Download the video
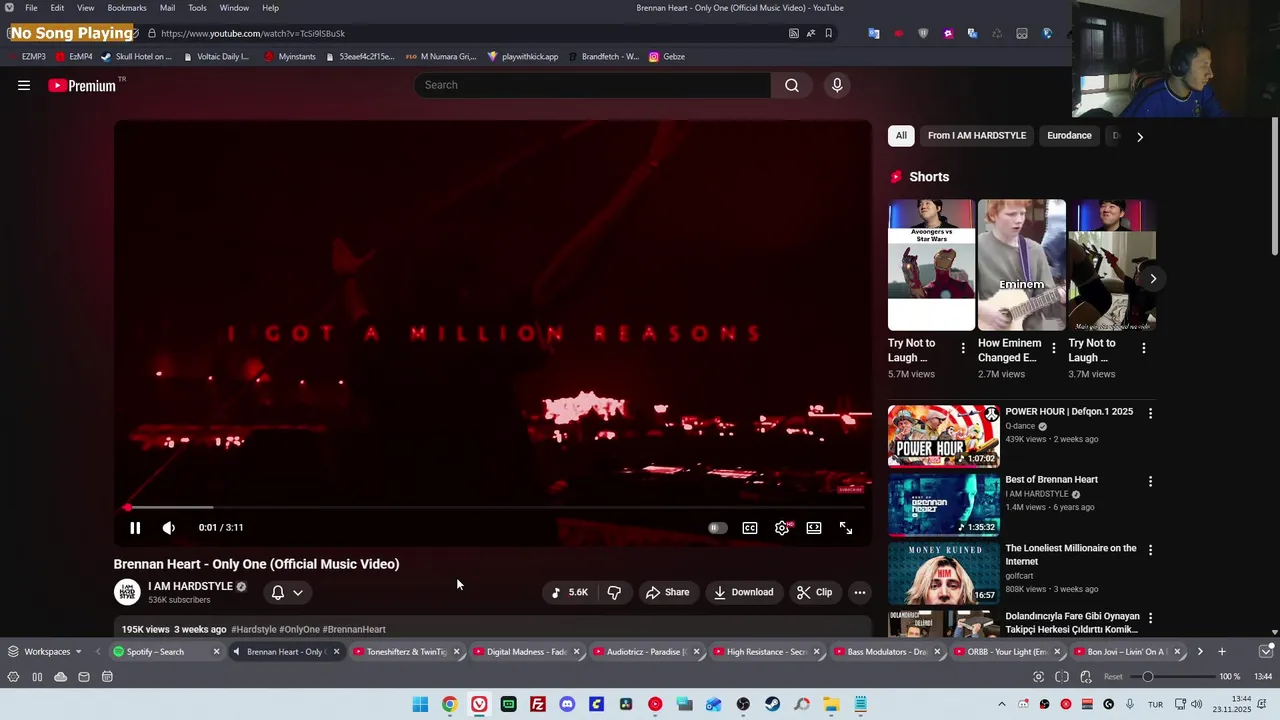 [x=743, y=592]
